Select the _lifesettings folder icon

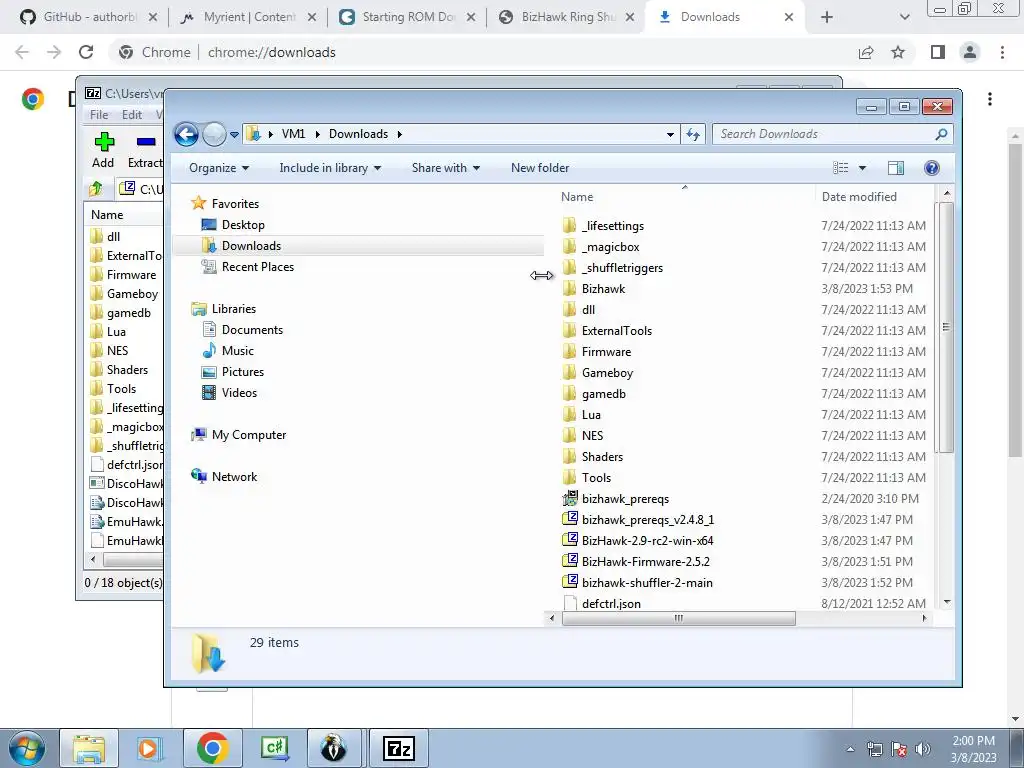point(569,226)
